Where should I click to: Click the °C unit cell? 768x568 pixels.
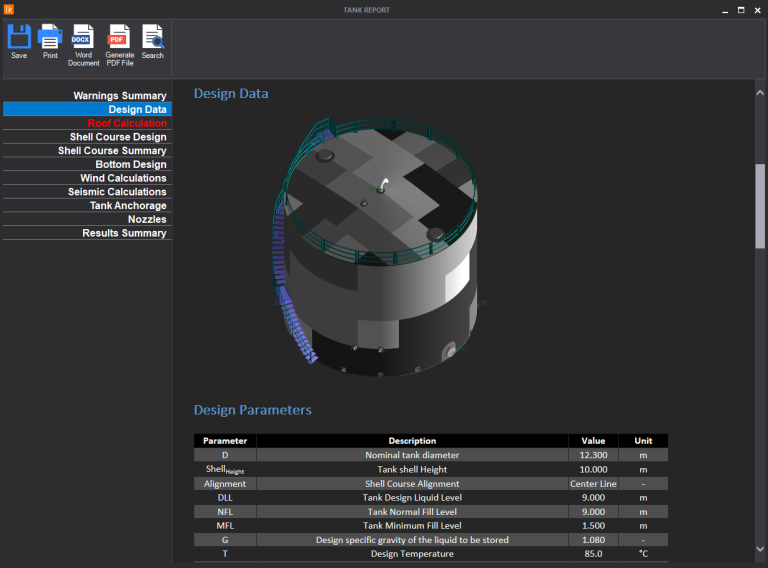pyautogui.click(x=643, y=554)
